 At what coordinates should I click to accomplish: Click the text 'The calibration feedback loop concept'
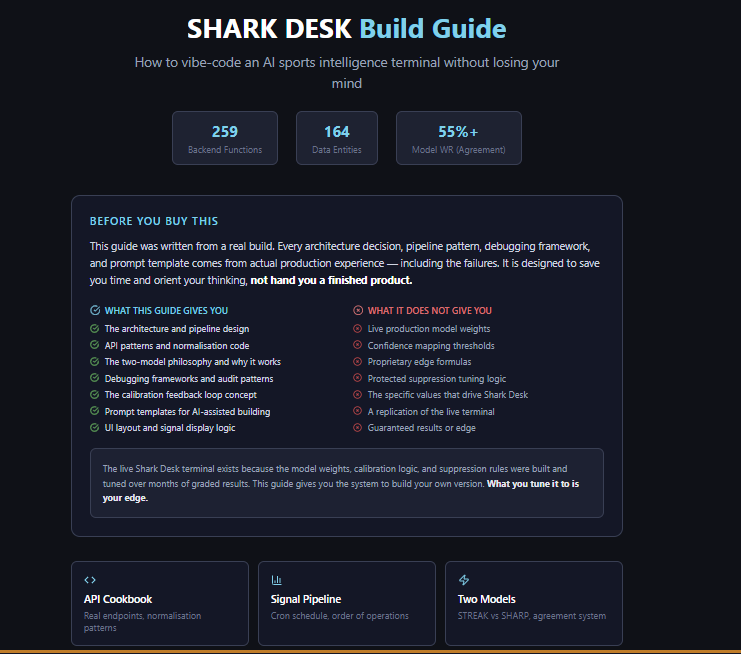coord(181,395)
